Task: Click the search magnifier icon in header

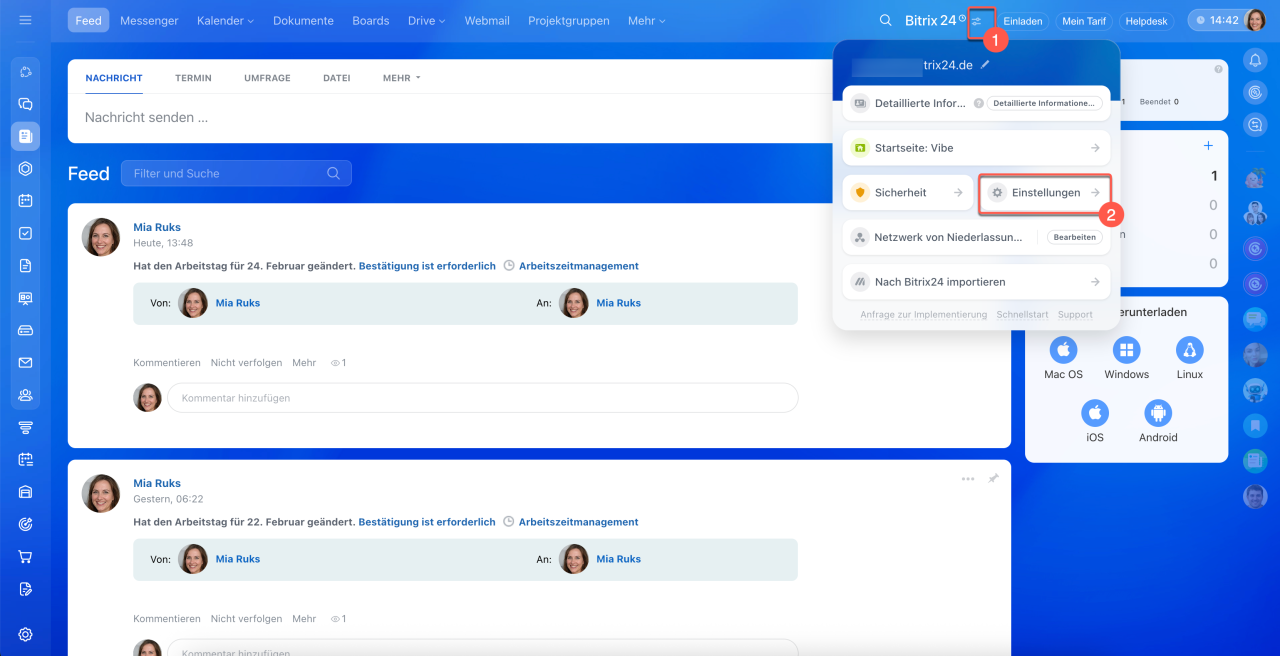Action: coord(885,21)
